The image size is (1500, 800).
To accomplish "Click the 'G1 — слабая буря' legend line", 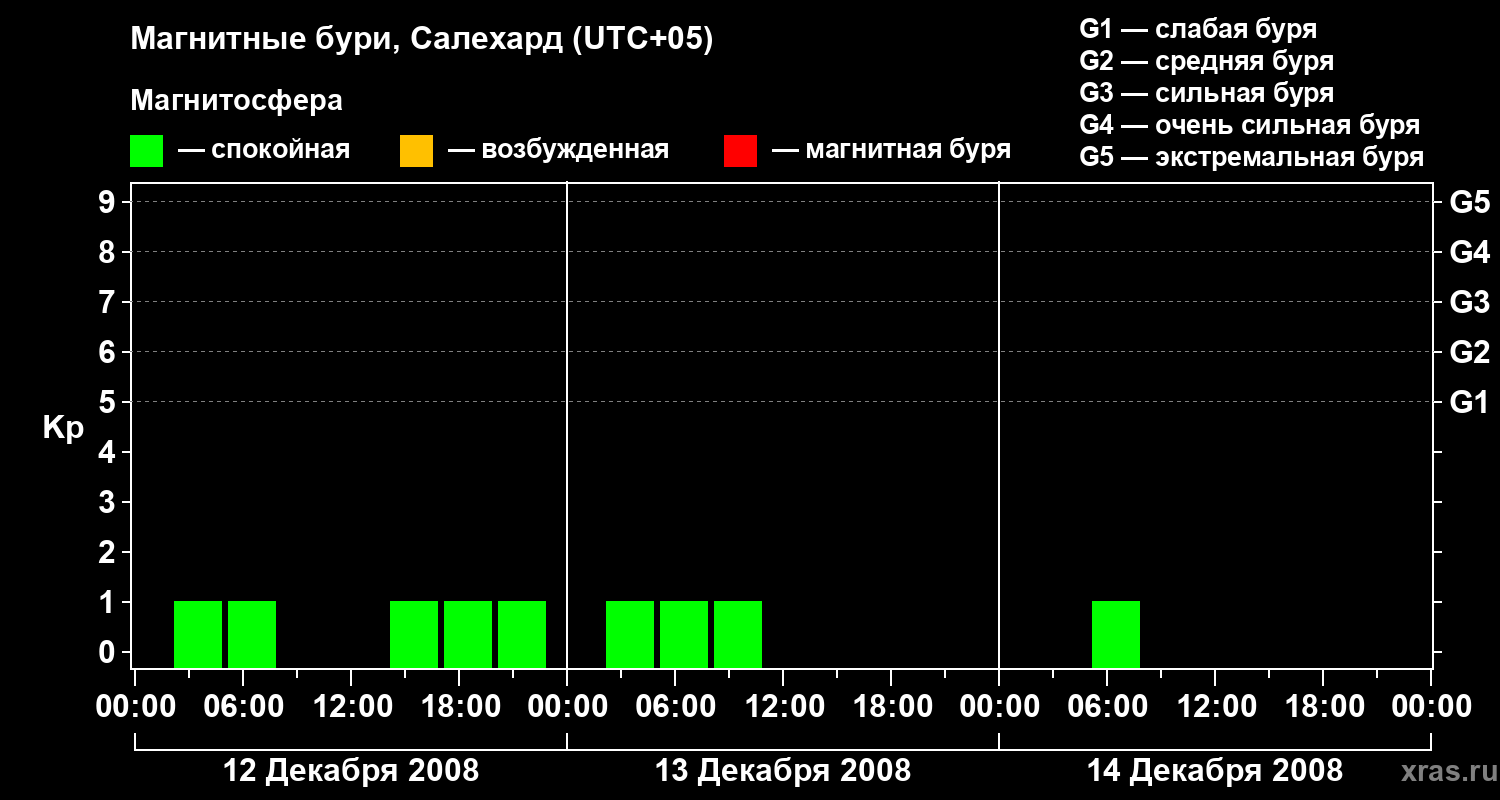I will tap(1198, 29).
